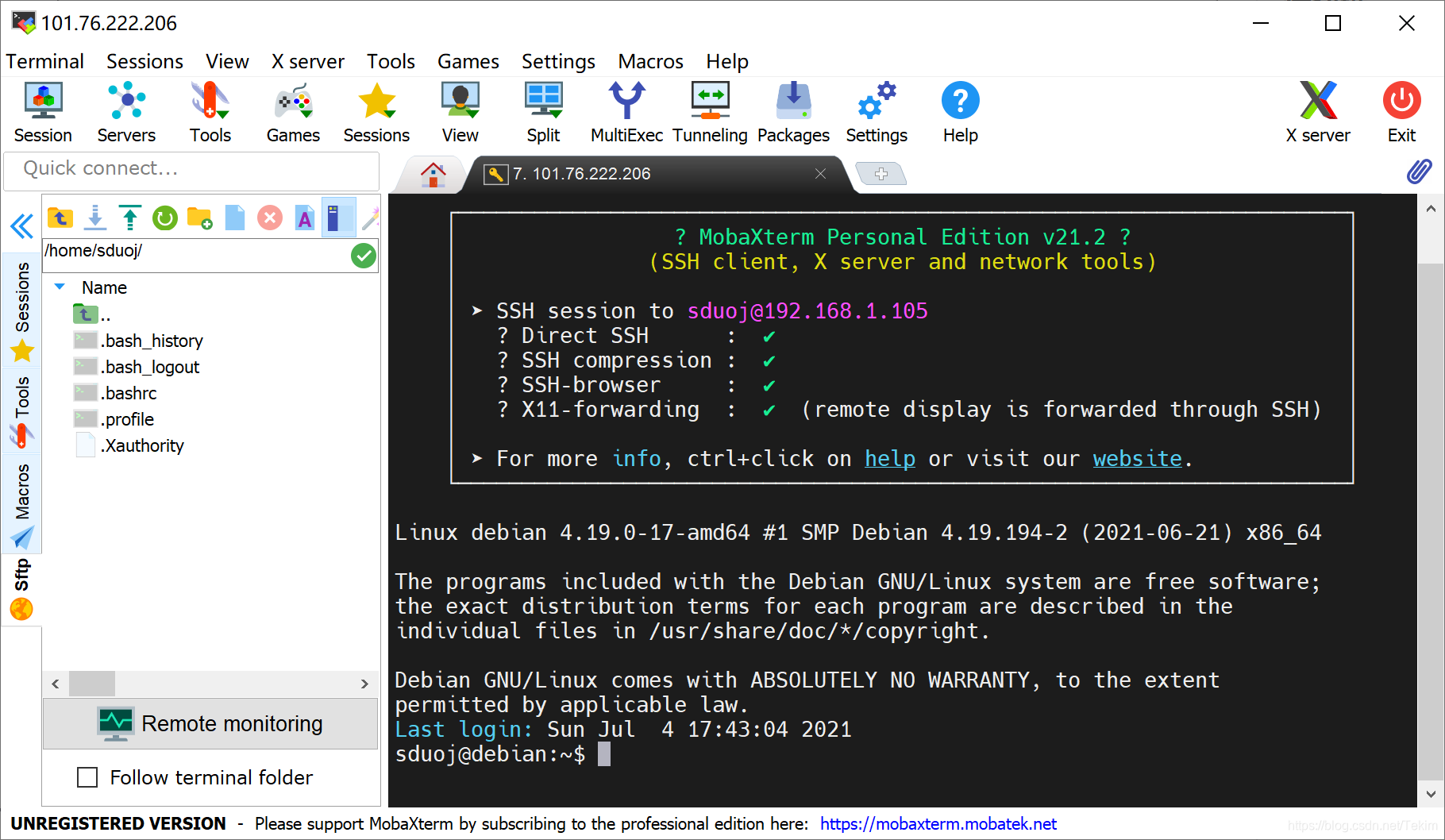1445x840 pixels.
Task: Open the Tools sidebar tab
Action: 22,410
